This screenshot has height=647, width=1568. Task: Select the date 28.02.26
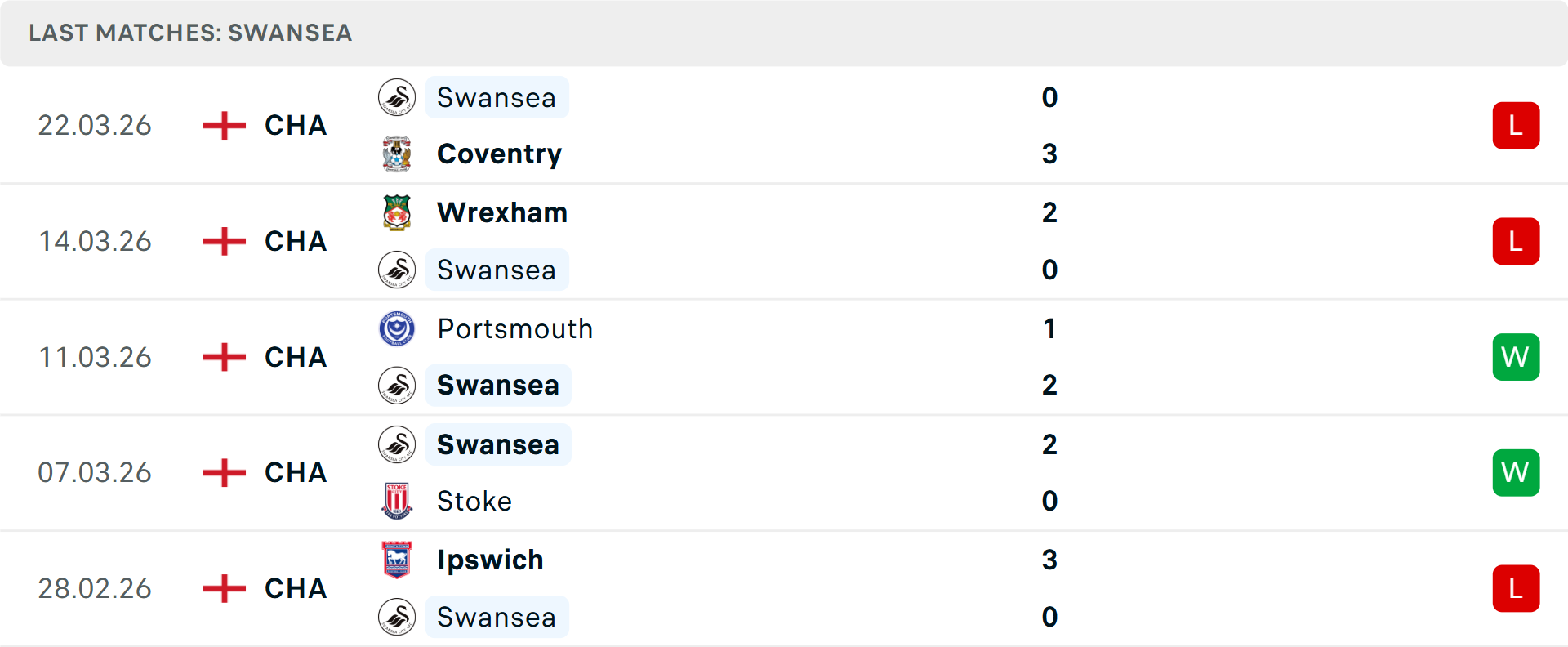[95, 588]
